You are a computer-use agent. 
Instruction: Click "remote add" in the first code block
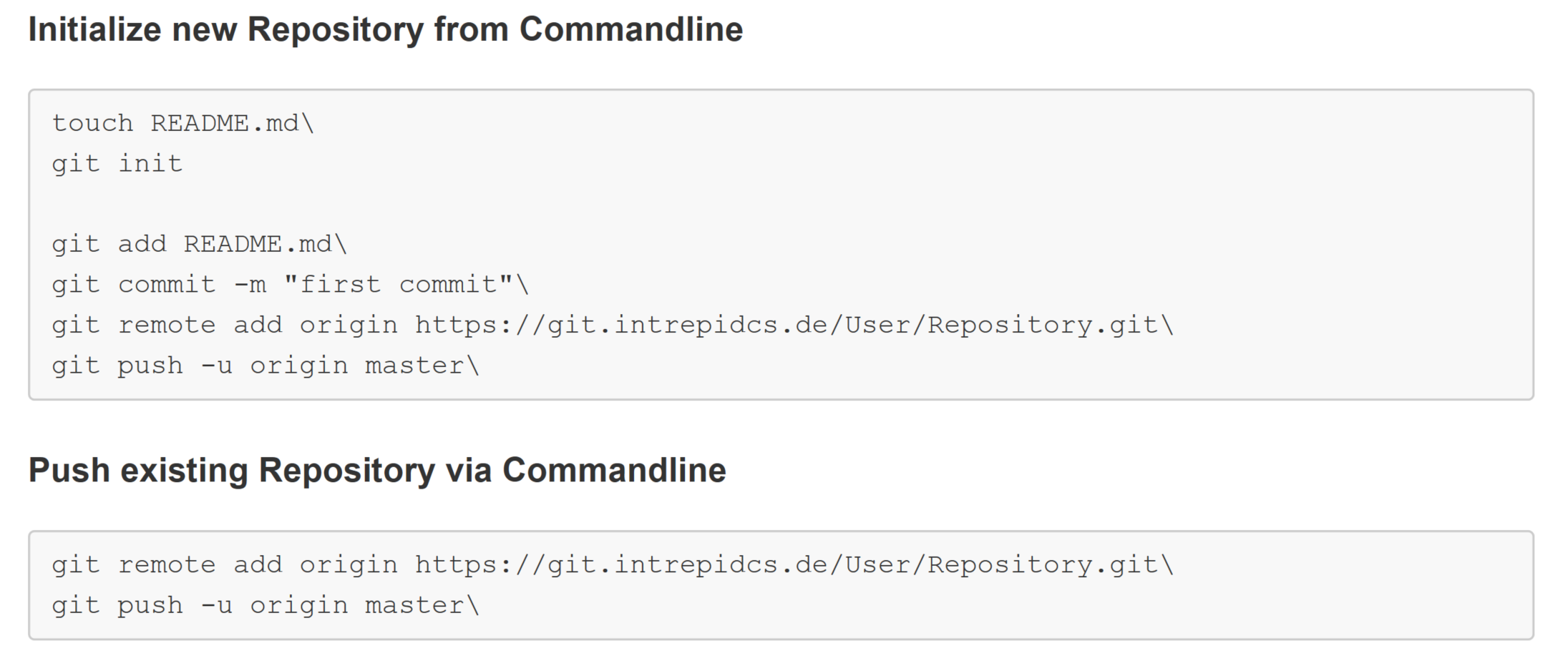pos(200,325)
